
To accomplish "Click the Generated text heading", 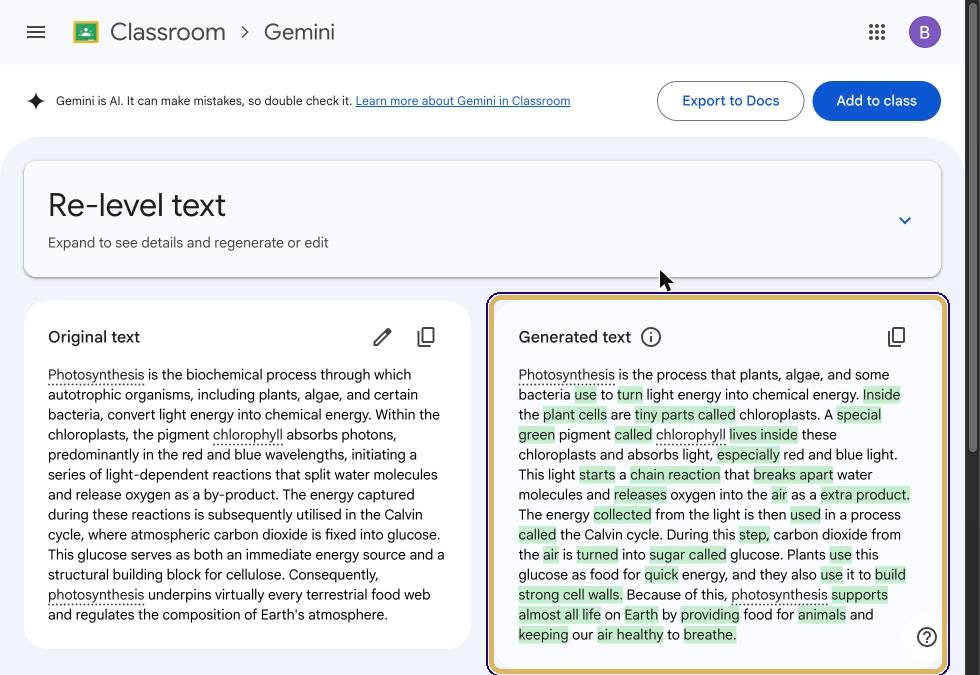I will point(574,337).
